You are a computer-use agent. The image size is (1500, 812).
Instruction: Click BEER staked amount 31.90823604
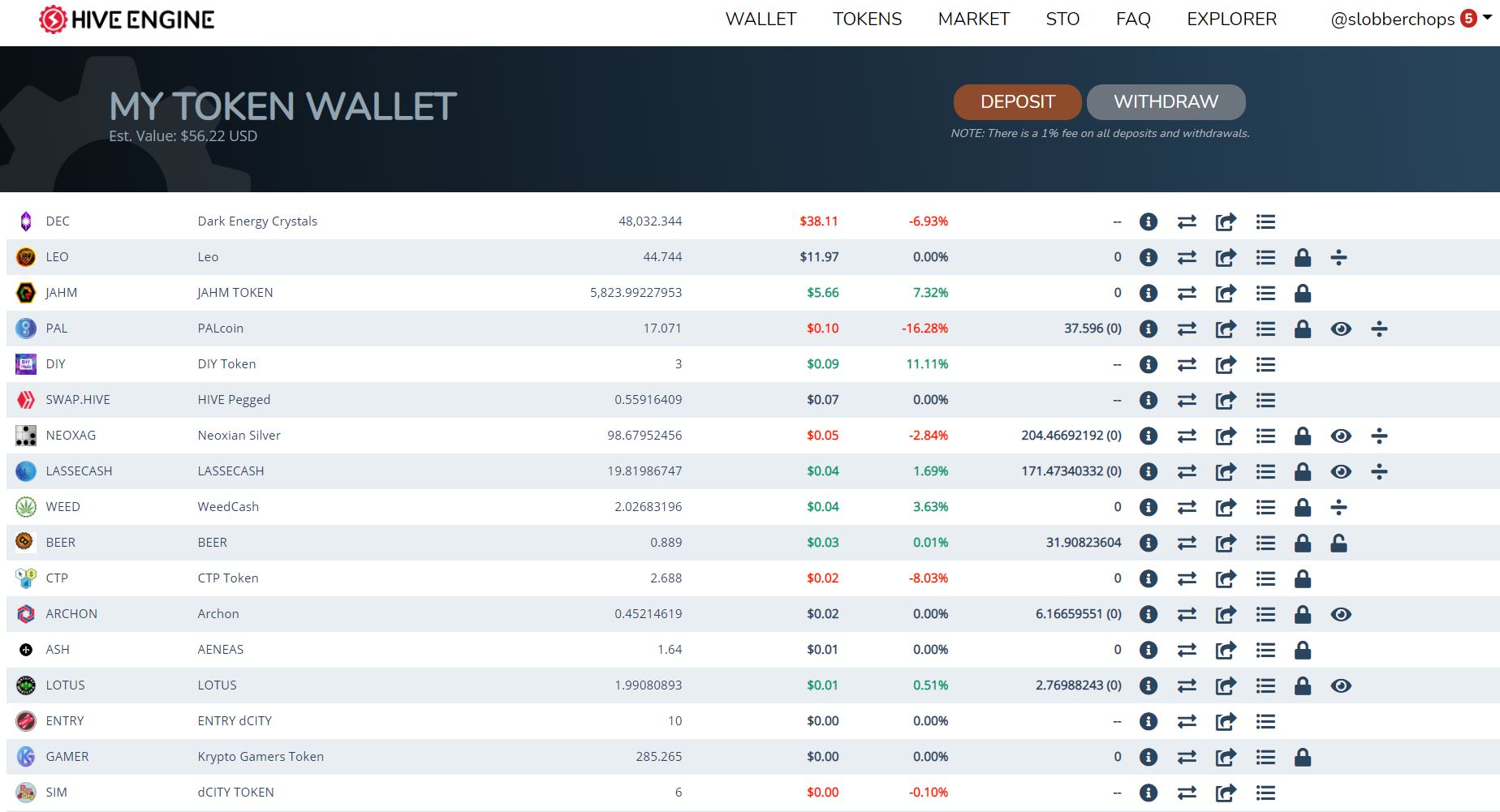[x=1084, y=543]
